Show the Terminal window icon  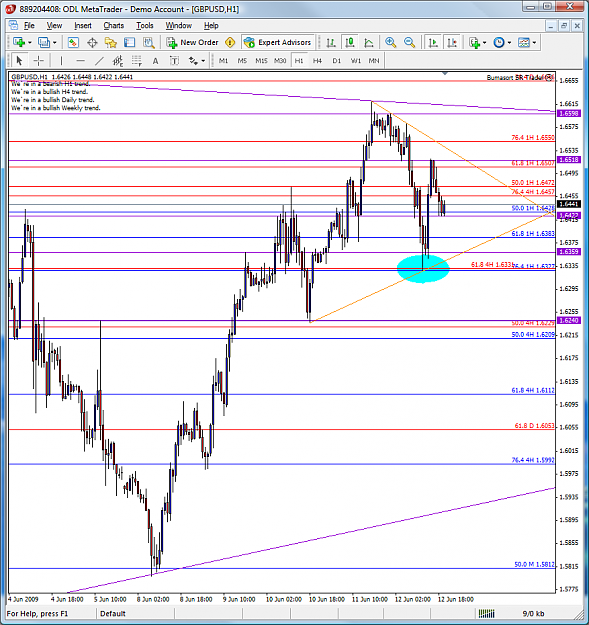(130, 42)
